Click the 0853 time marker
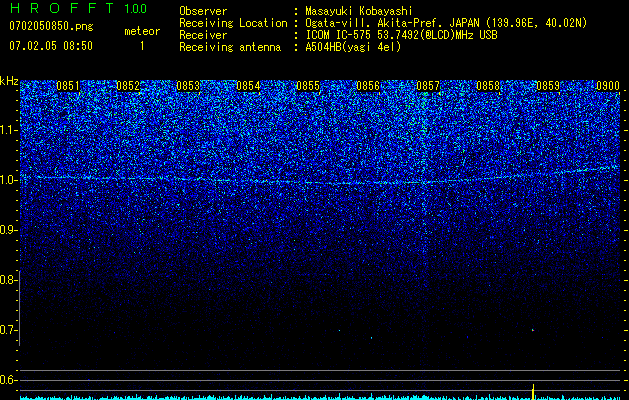The width and height of the screenshot is (629, 400). coord(188,86)
